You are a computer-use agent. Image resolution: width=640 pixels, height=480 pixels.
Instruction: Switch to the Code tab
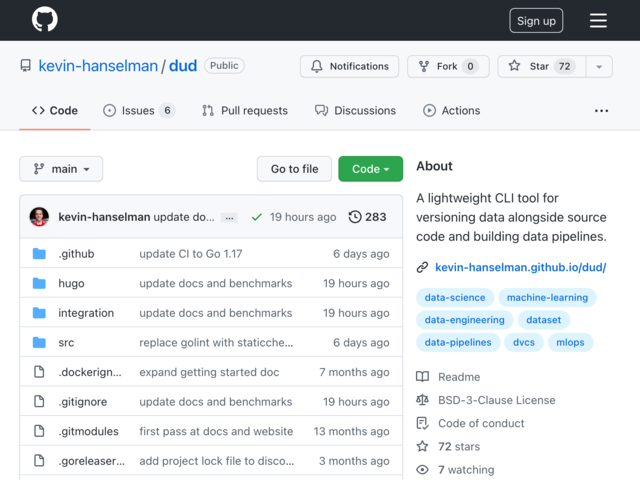click(x=55, y=111)
